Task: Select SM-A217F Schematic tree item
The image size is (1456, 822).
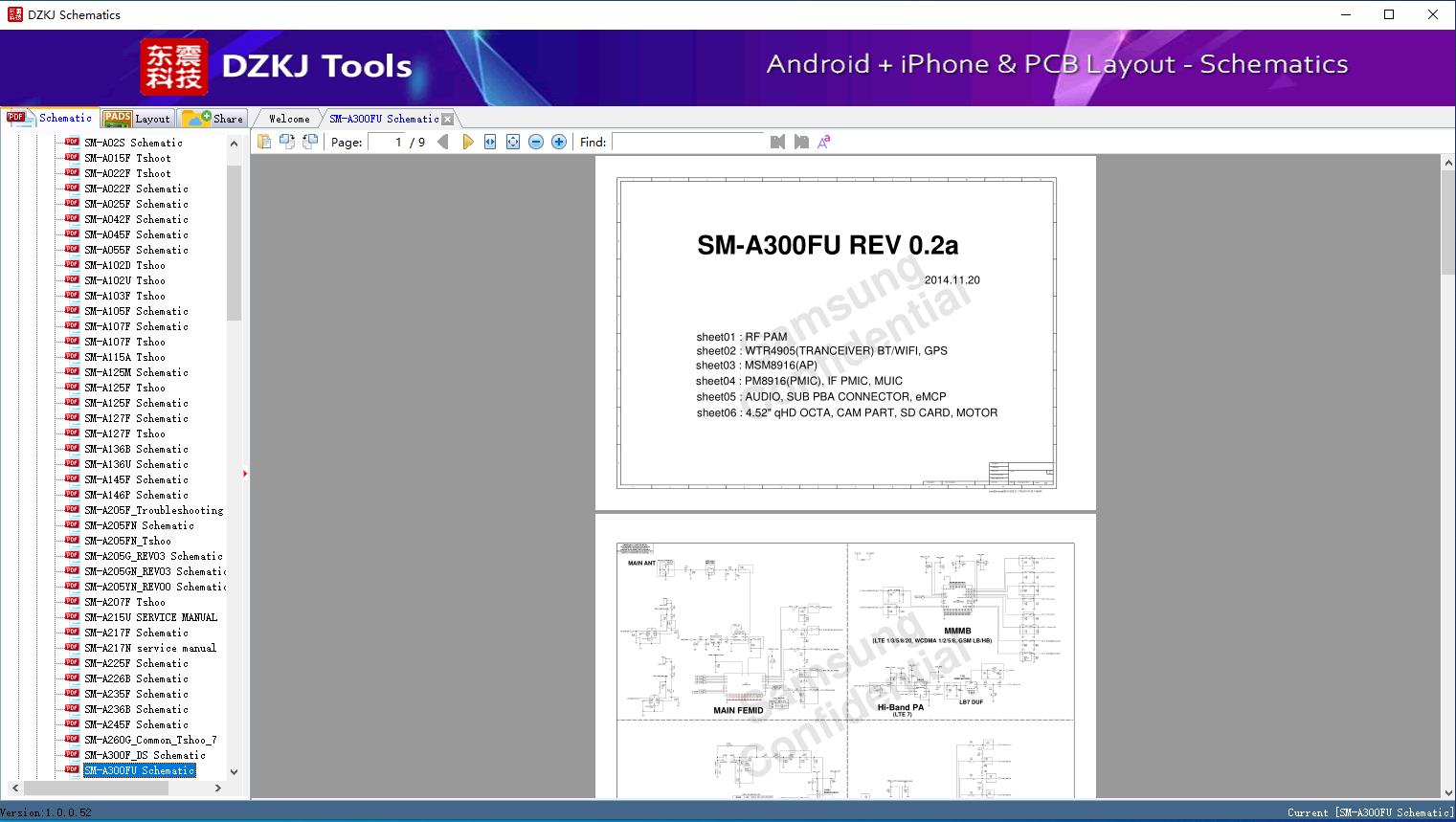Action: coord(136,633)
